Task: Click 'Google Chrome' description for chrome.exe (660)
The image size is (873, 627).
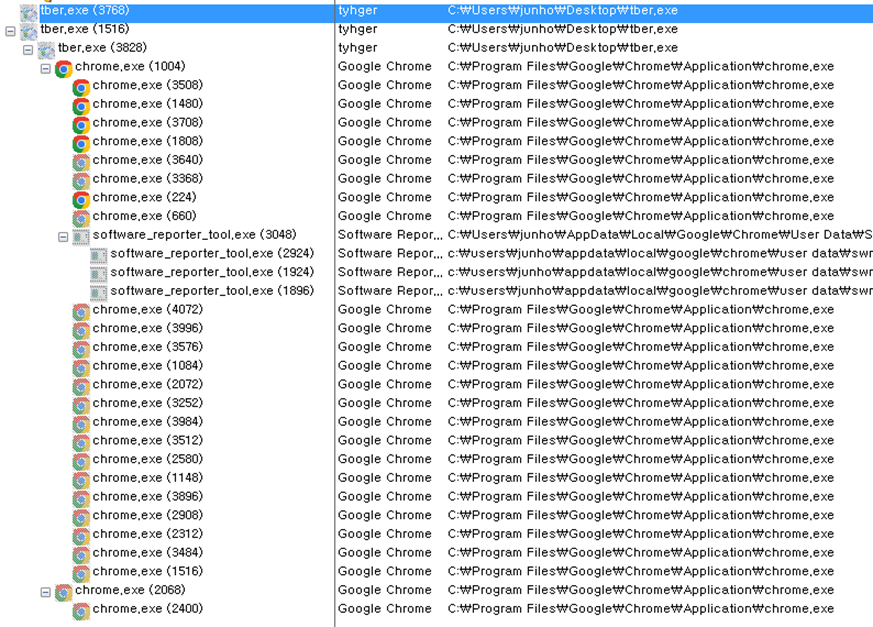Action: coord(385,216)
